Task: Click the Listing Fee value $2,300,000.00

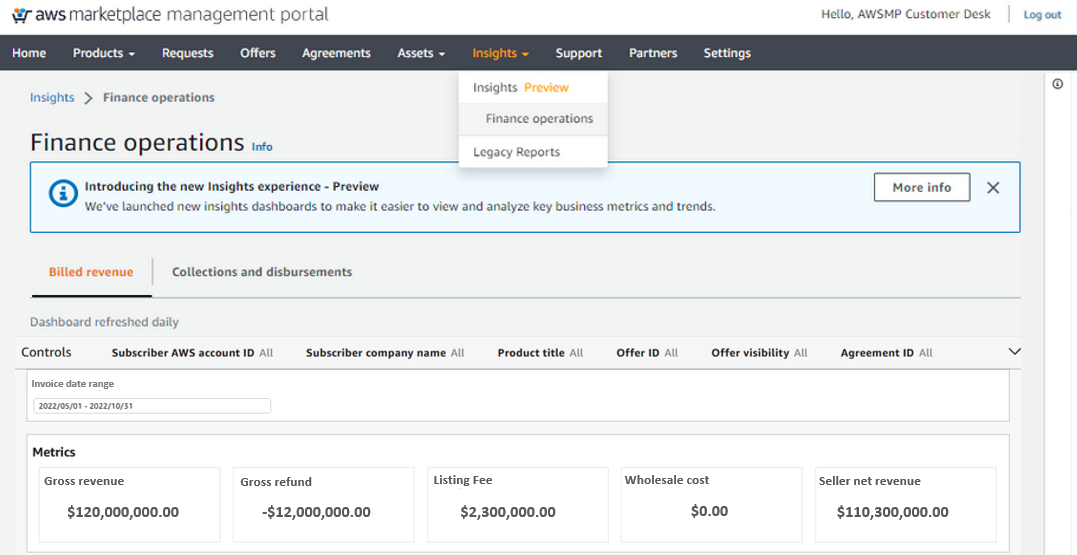Action: click(508, 512)
